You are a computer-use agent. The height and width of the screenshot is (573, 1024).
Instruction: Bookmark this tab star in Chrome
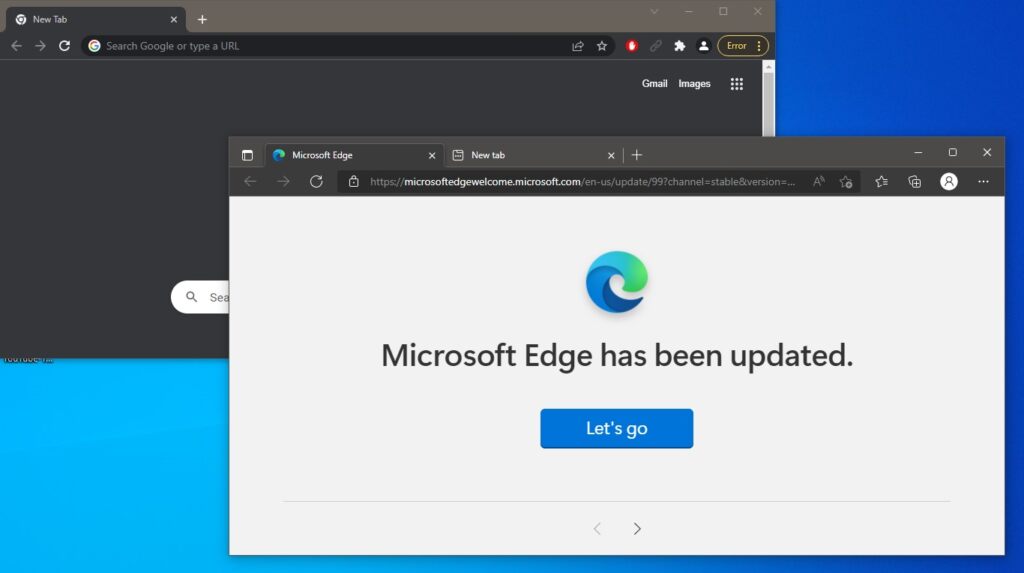[x=601, y=46]
